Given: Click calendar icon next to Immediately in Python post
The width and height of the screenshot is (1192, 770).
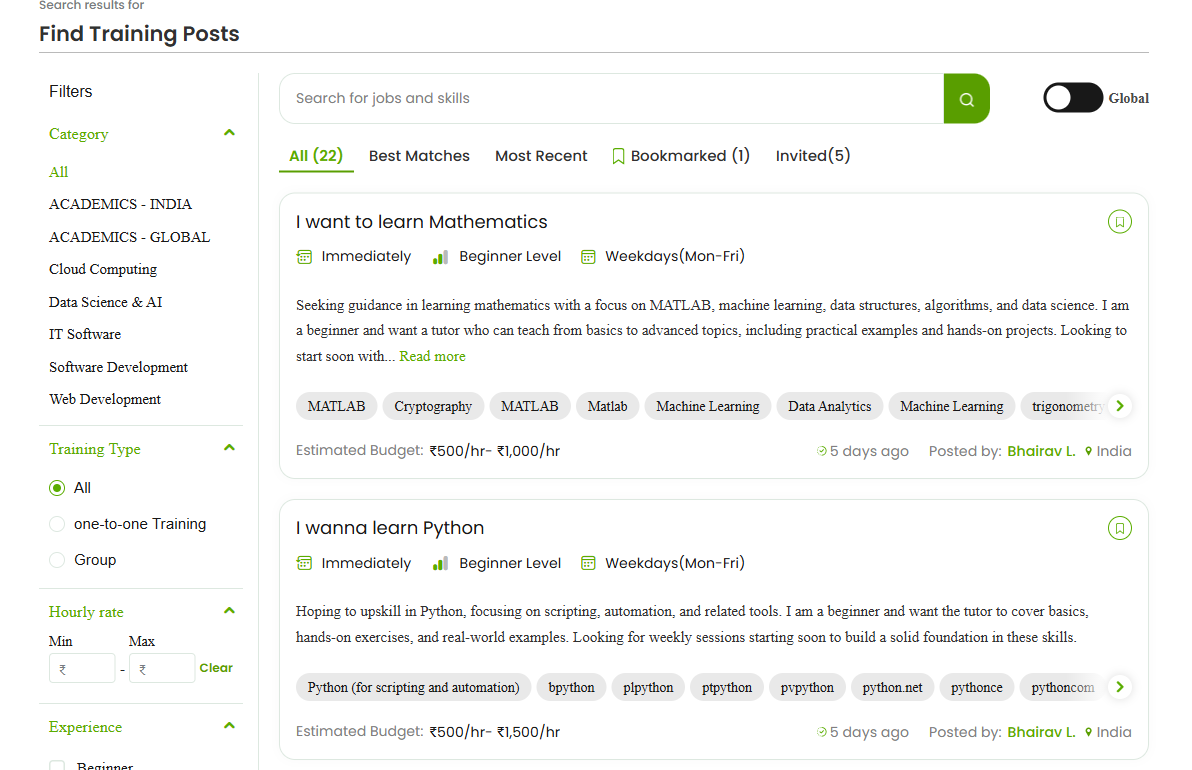Looking at the screenshot, I should [x=304, y=563].
